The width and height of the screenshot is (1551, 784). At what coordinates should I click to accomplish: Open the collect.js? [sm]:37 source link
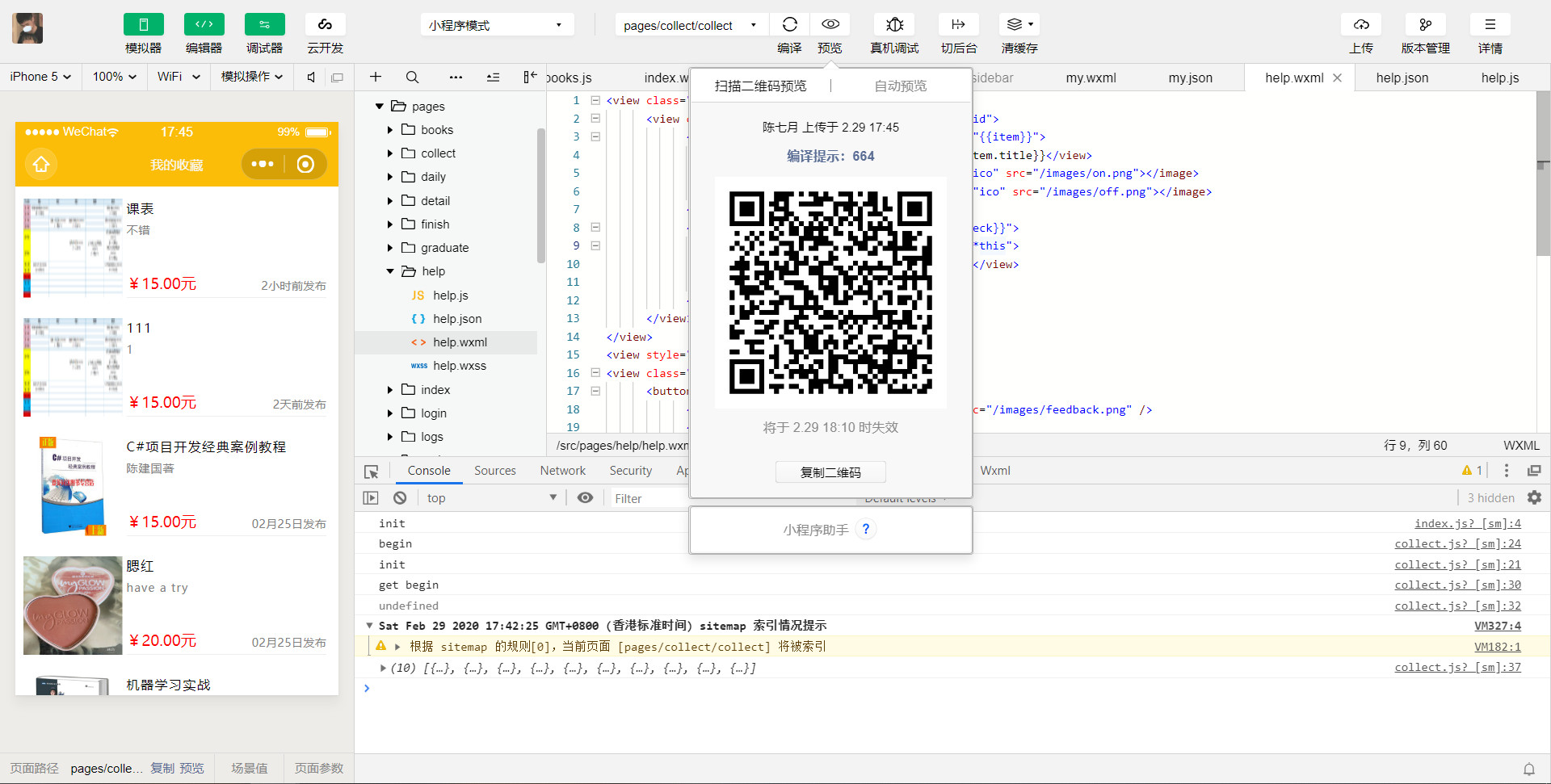click(1457, 668)
